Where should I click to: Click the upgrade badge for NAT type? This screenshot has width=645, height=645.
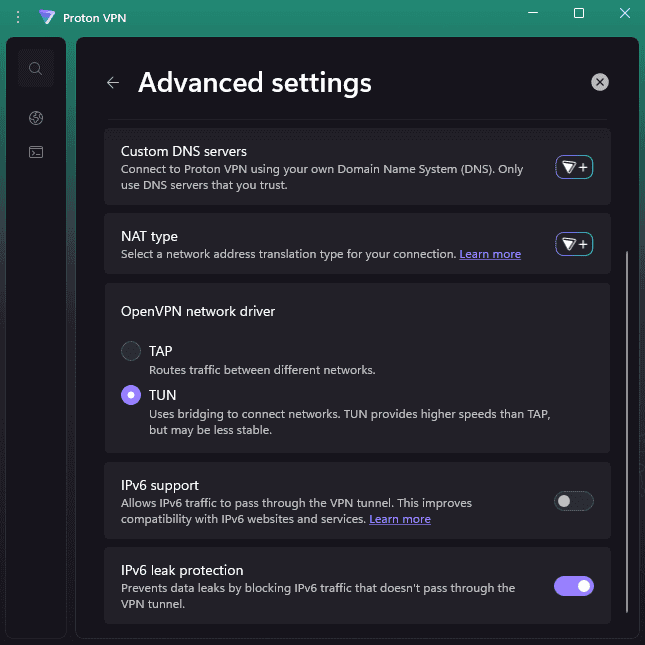pos(574,243)
